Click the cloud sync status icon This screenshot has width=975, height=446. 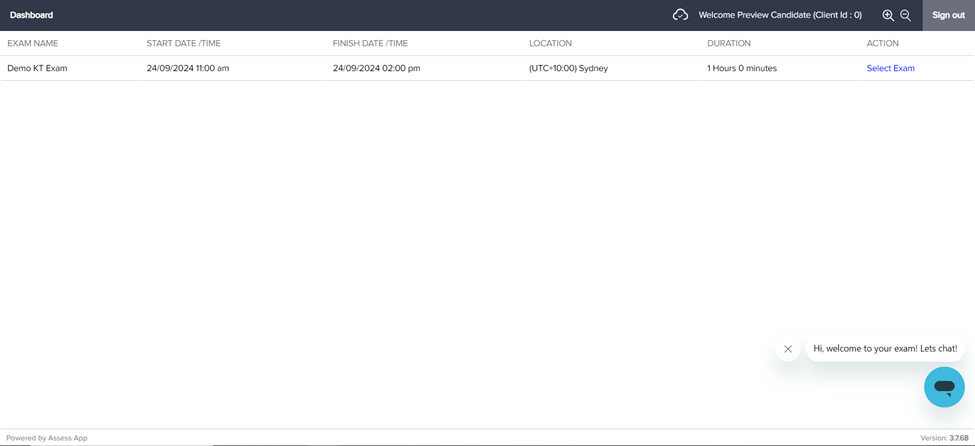tap(680, 15)
